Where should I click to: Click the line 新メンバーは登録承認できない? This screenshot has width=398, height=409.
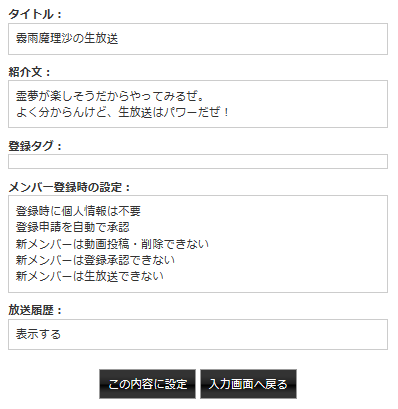pyautogui.click(x=95, y=260)
